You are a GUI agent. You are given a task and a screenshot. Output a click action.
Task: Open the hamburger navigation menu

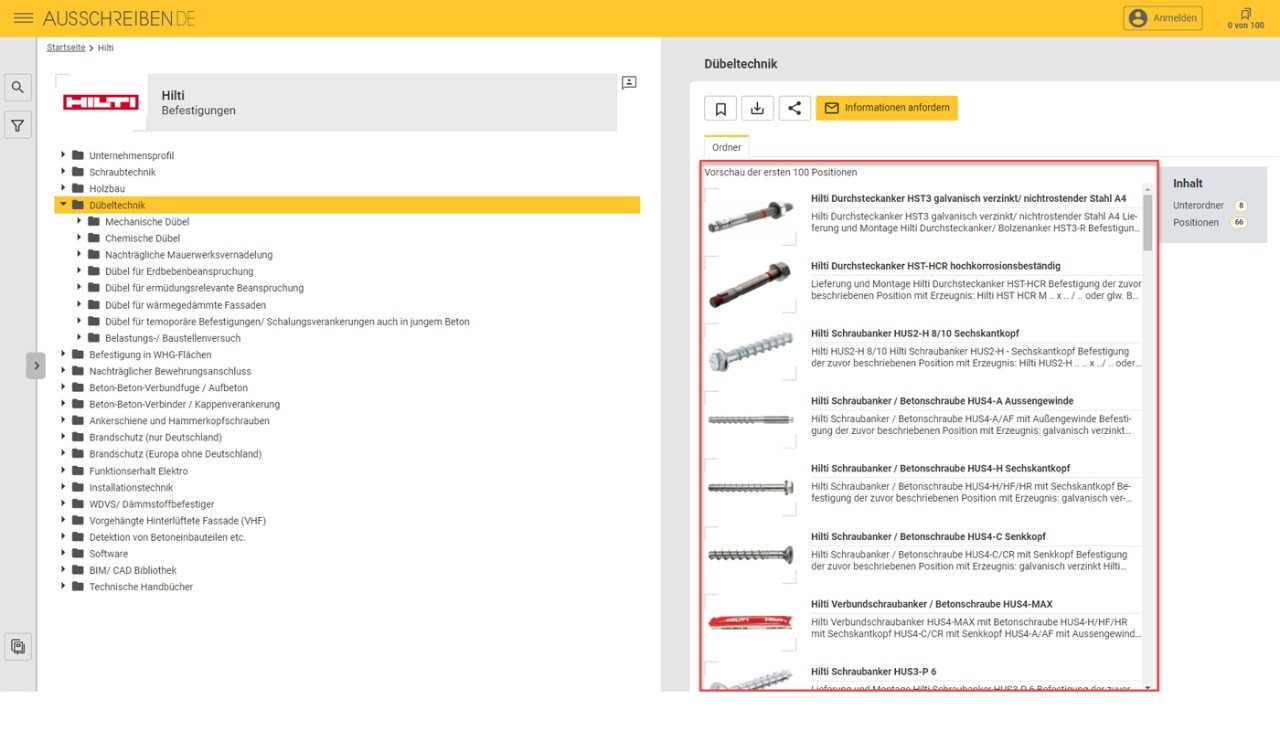(23, 17)
